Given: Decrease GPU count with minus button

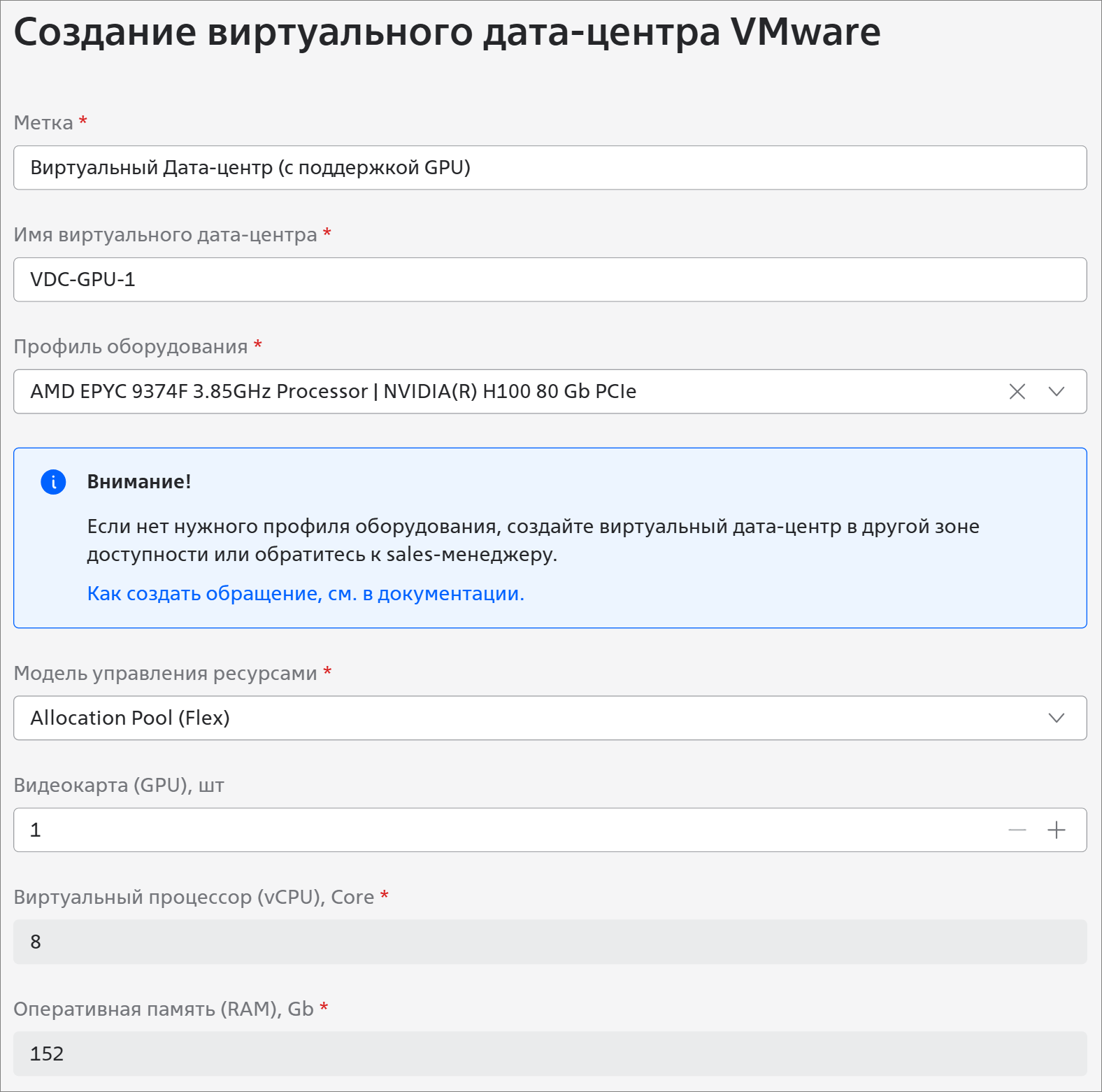Looking at the screenshot, I should click(x=1017, y=830).
